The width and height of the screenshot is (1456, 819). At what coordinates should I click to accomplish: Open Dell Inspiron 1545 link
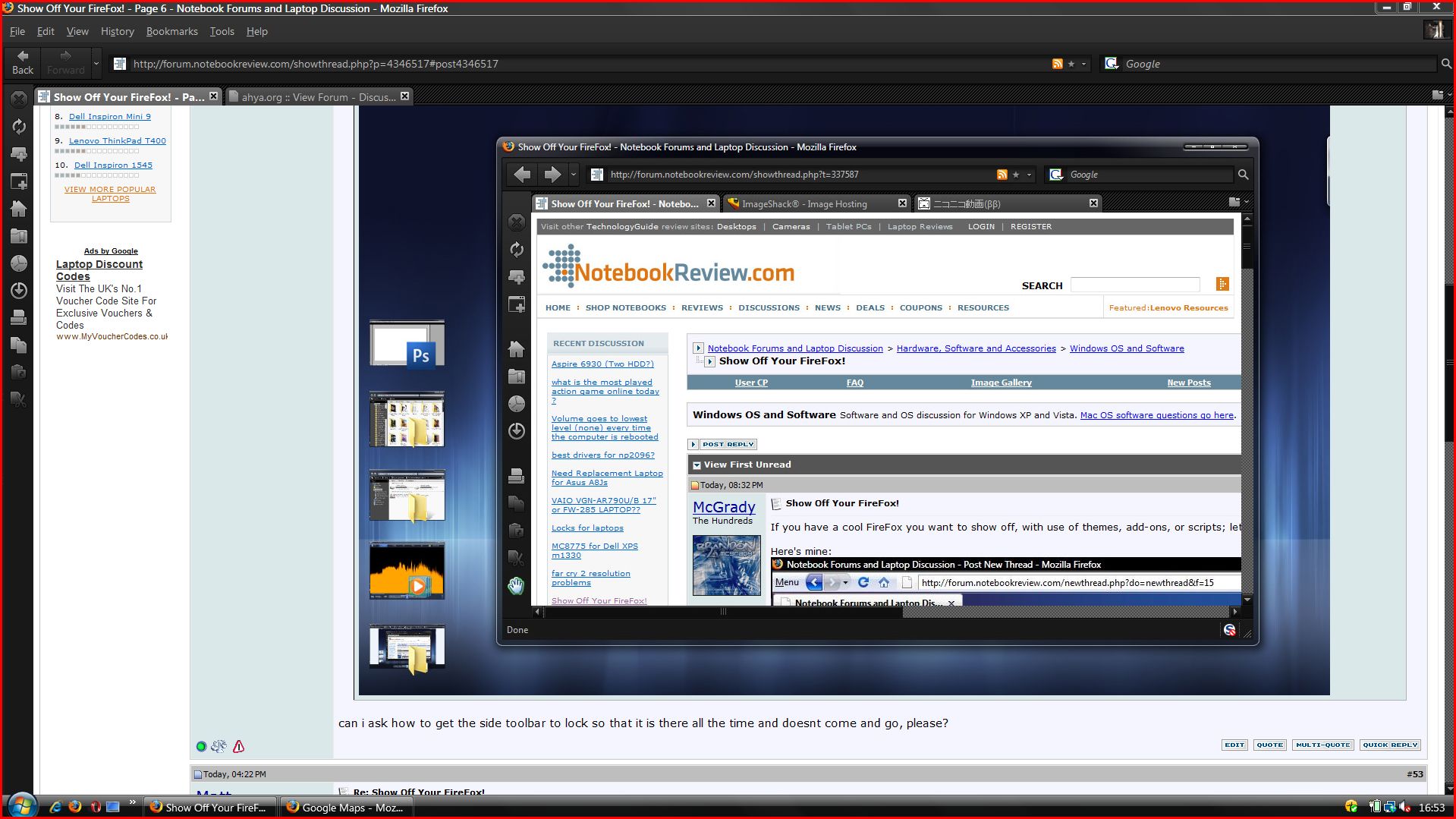(x=113, y=165)
